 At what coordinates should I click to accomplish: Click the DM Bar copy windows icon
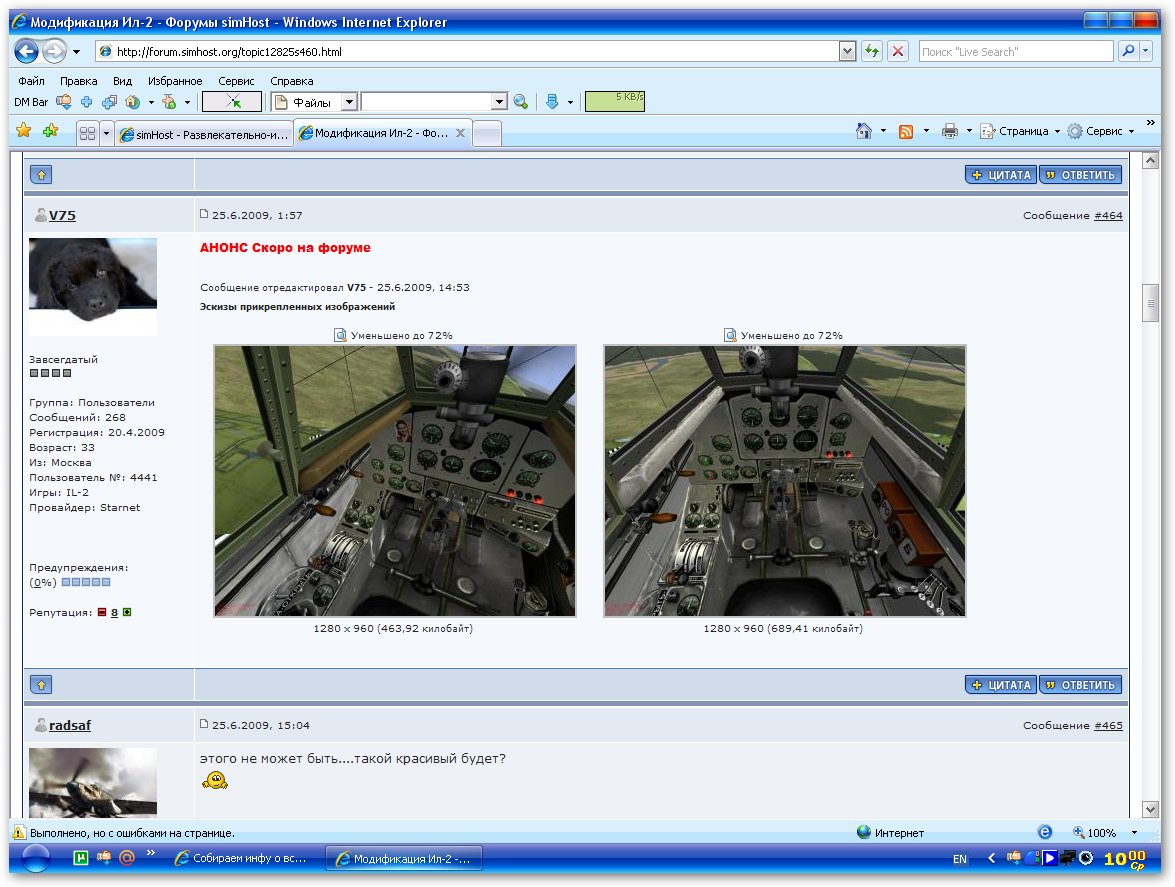click(x=109, y=102)
